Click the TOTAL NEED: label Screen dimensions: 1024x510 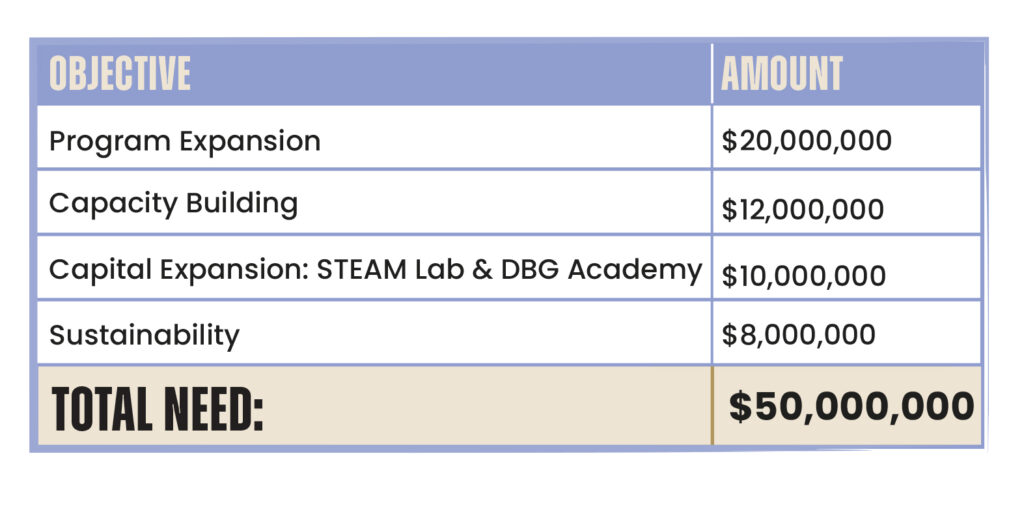pyautogui.click(x=157, y=408)
